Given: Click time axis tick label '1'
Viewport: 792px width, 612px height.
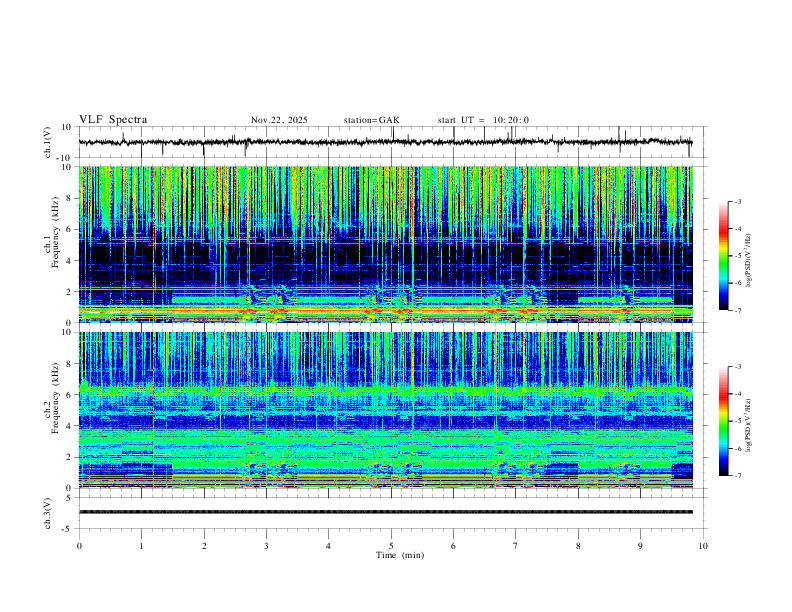Looking at the screenshot, I should point(141,546).
